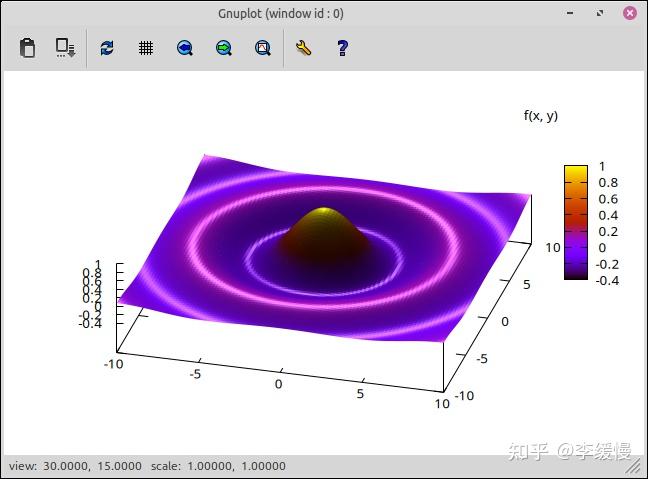Close the Gnuplot window
The height and width of the screenshot is (479, 648).
click(630, 13)
